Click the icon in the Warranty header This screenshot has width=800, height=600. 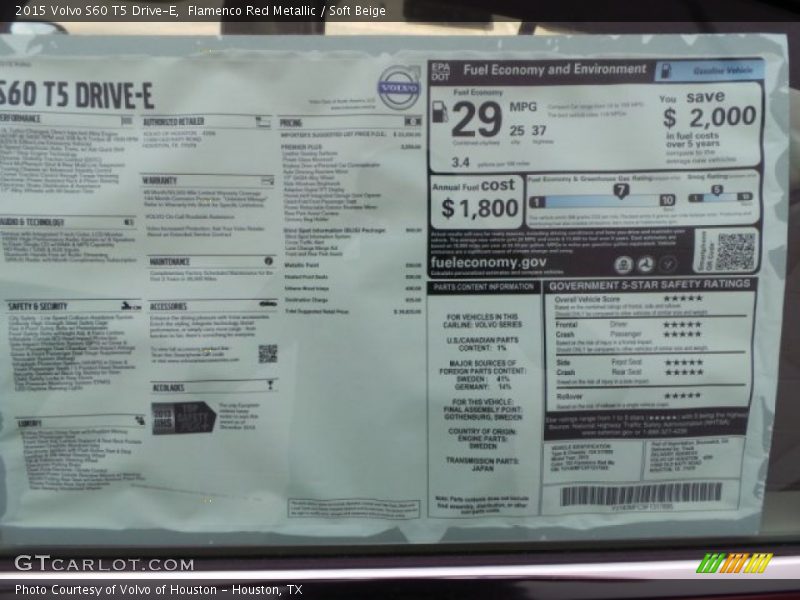[267, 181]
